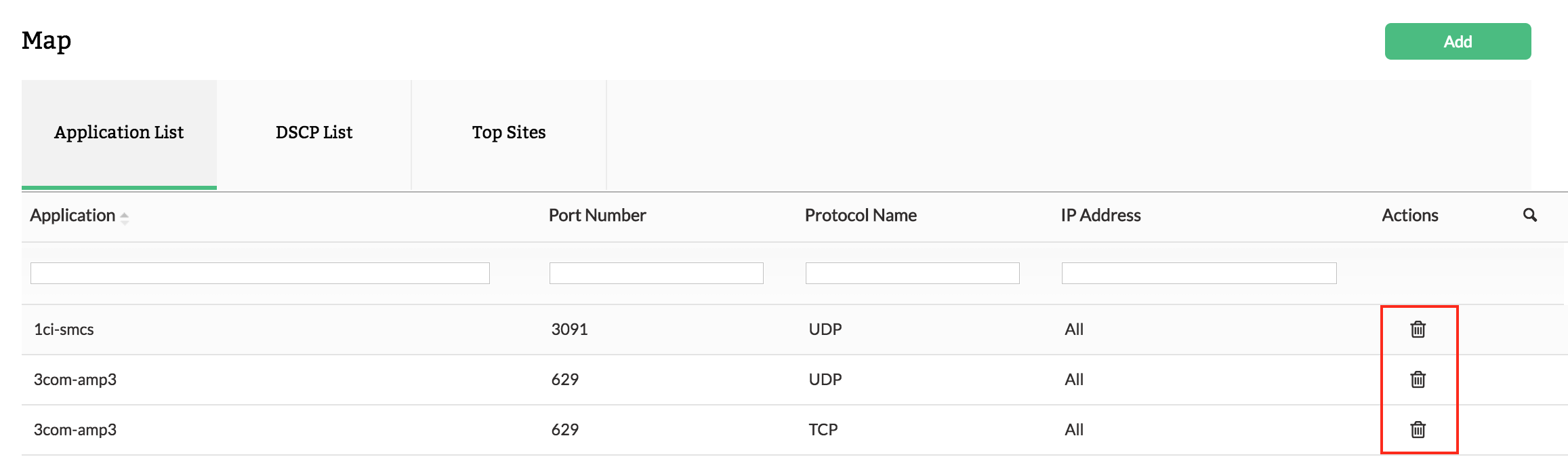The width and height of the screenshot is (1568, 457).
Task: Focus the Port Number filter field
Action: 656,273
